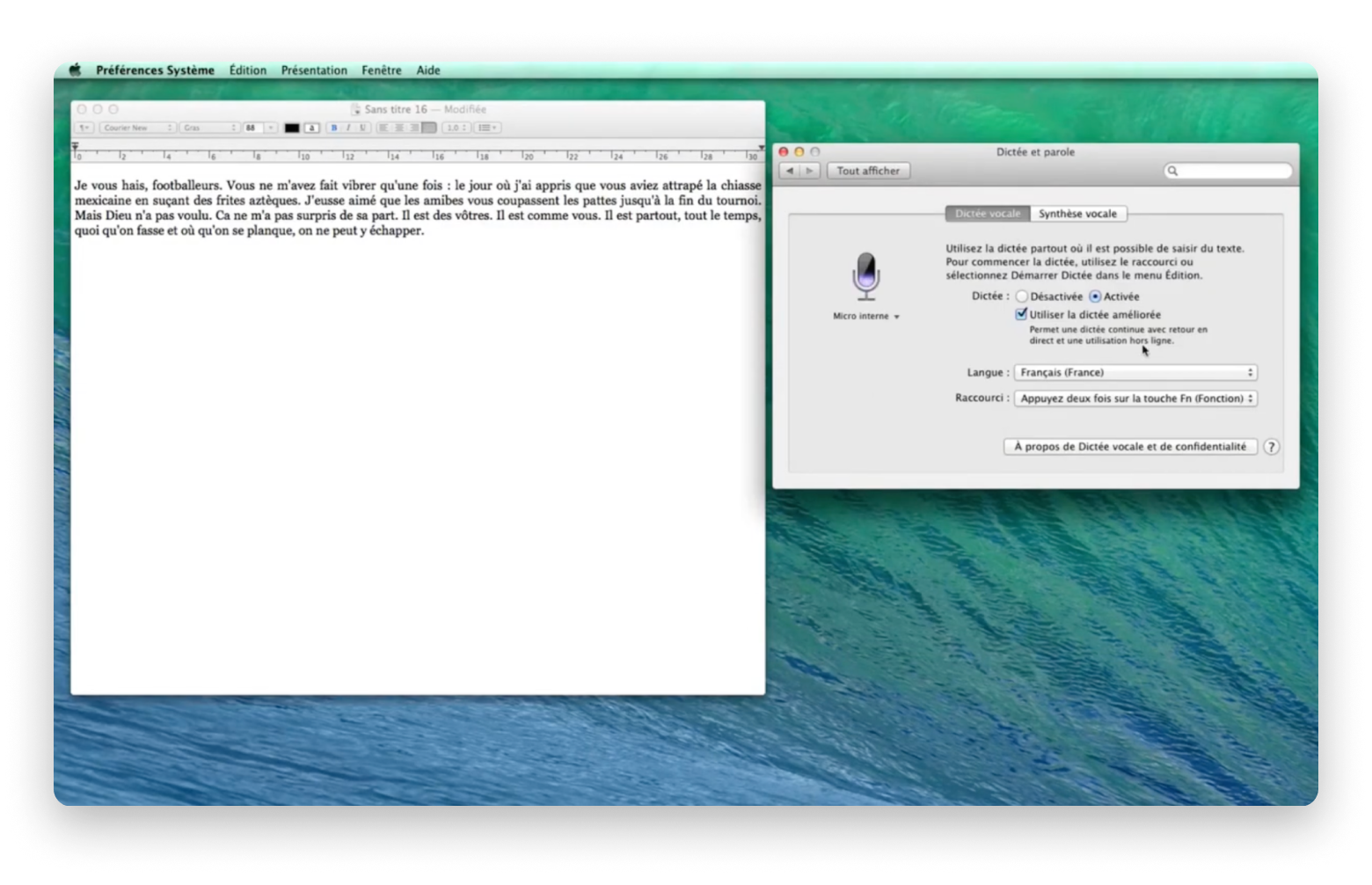Align text right in TextEdit

click(x=414, y=128)
